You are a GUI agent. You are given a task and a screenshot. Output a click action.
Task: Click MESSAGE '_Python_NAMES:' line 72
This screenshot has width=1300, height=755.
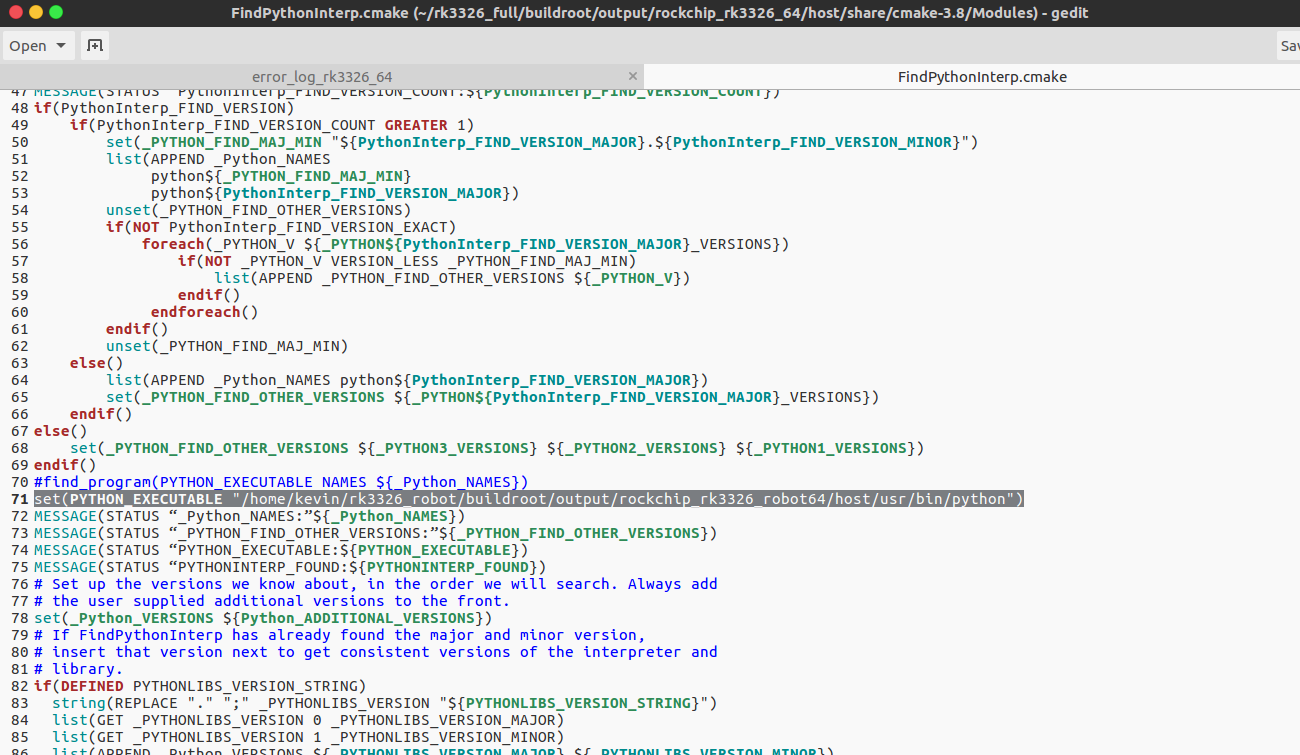tap(250, 516)
